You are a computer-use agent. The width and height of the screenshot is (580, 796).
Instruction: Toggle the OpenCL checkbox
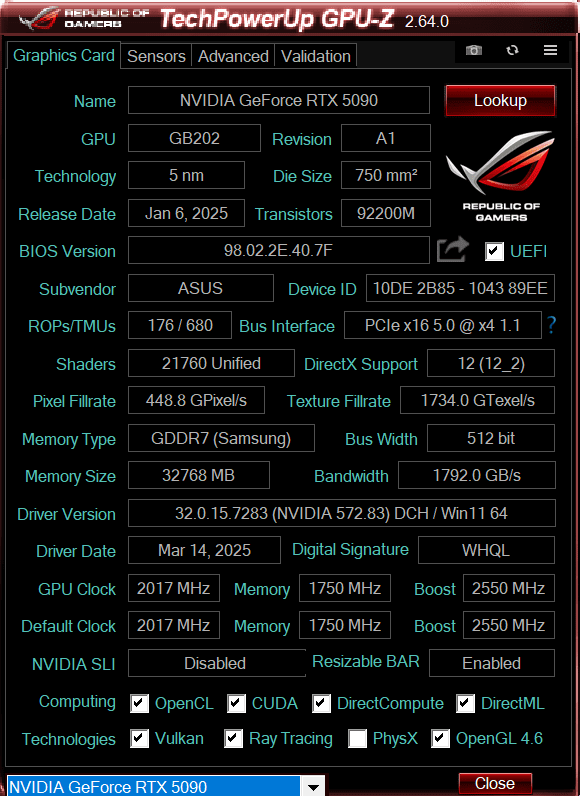(x=140, y=703)
